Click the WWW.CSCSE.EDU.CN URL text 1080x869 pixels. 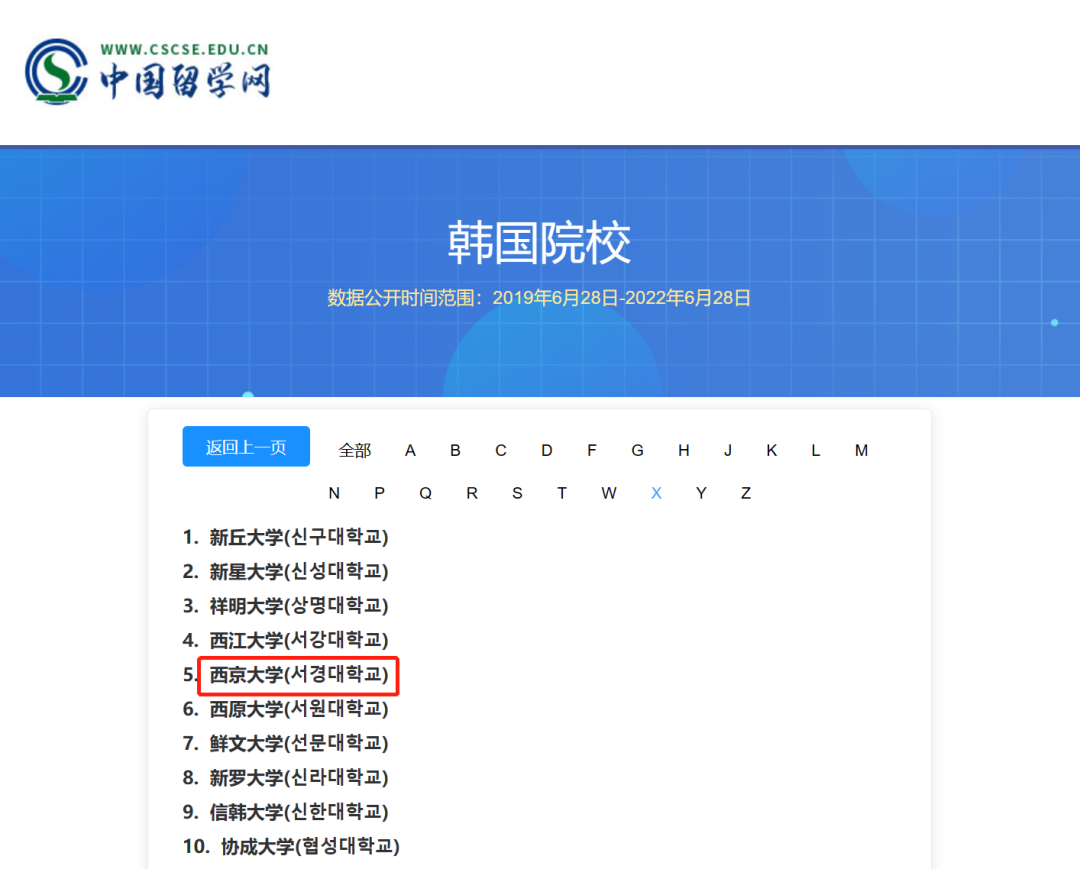coord(185,50)
